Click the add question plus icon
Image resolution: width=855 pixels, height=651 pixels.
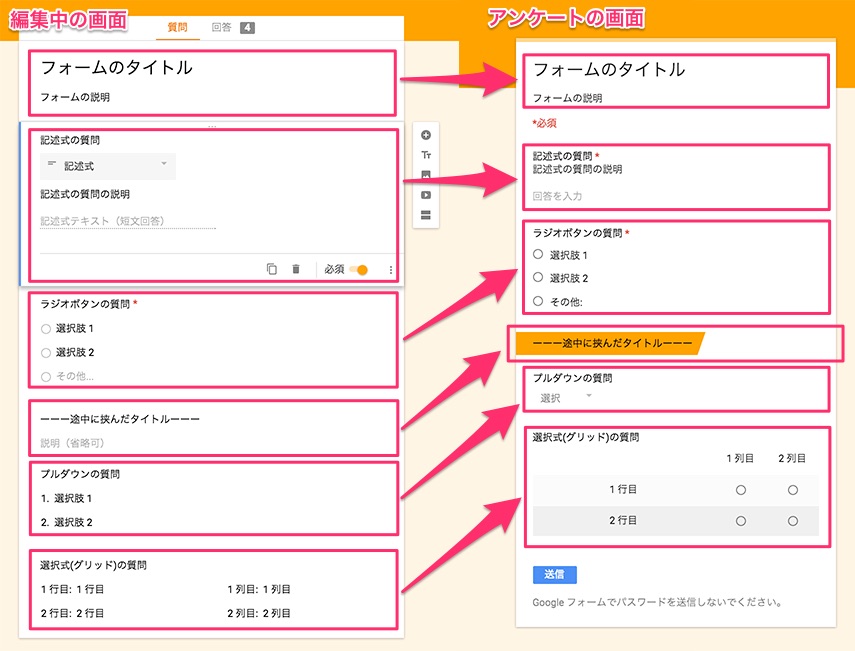[426, 135]
